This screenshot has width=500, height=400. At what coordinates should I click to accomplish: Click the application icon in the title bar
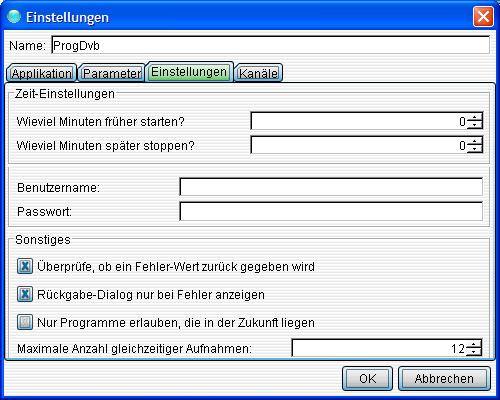[x=14, y=17]
